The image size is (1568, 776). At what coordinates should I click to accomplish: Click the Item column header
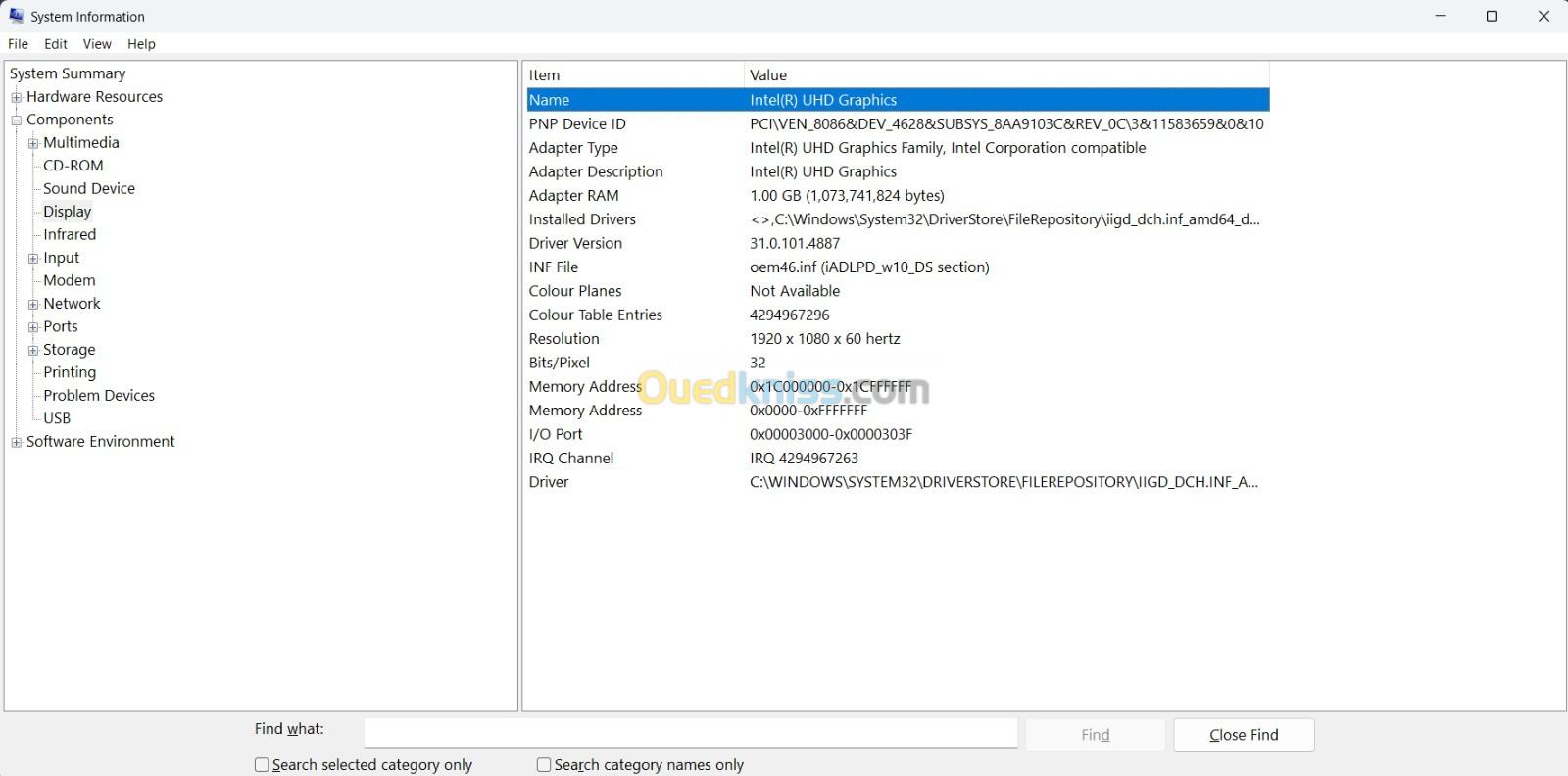[x=634, y=75]
